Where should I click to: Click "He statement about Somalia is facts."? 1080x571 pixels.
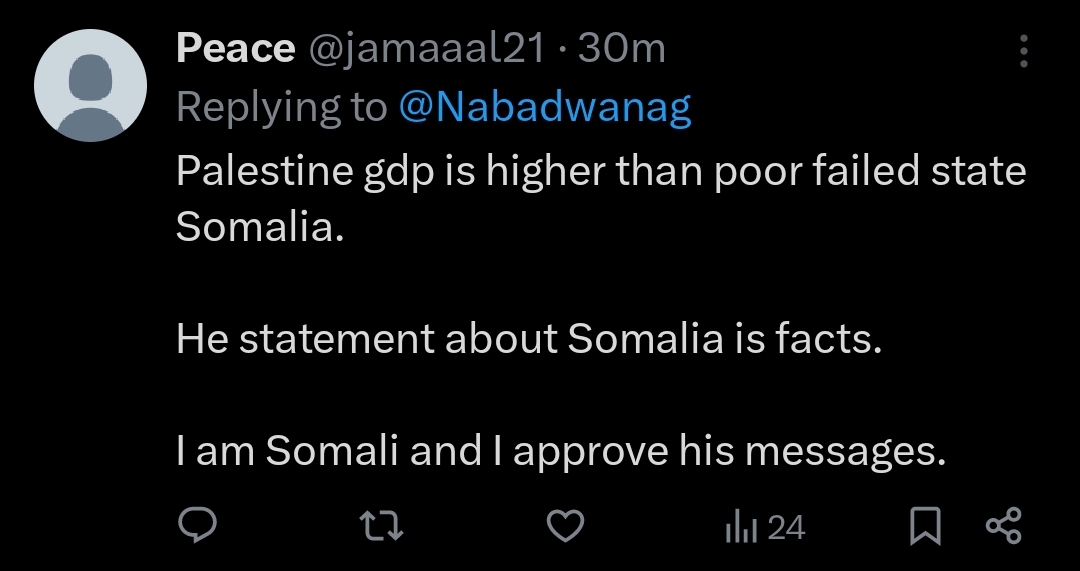529,340
